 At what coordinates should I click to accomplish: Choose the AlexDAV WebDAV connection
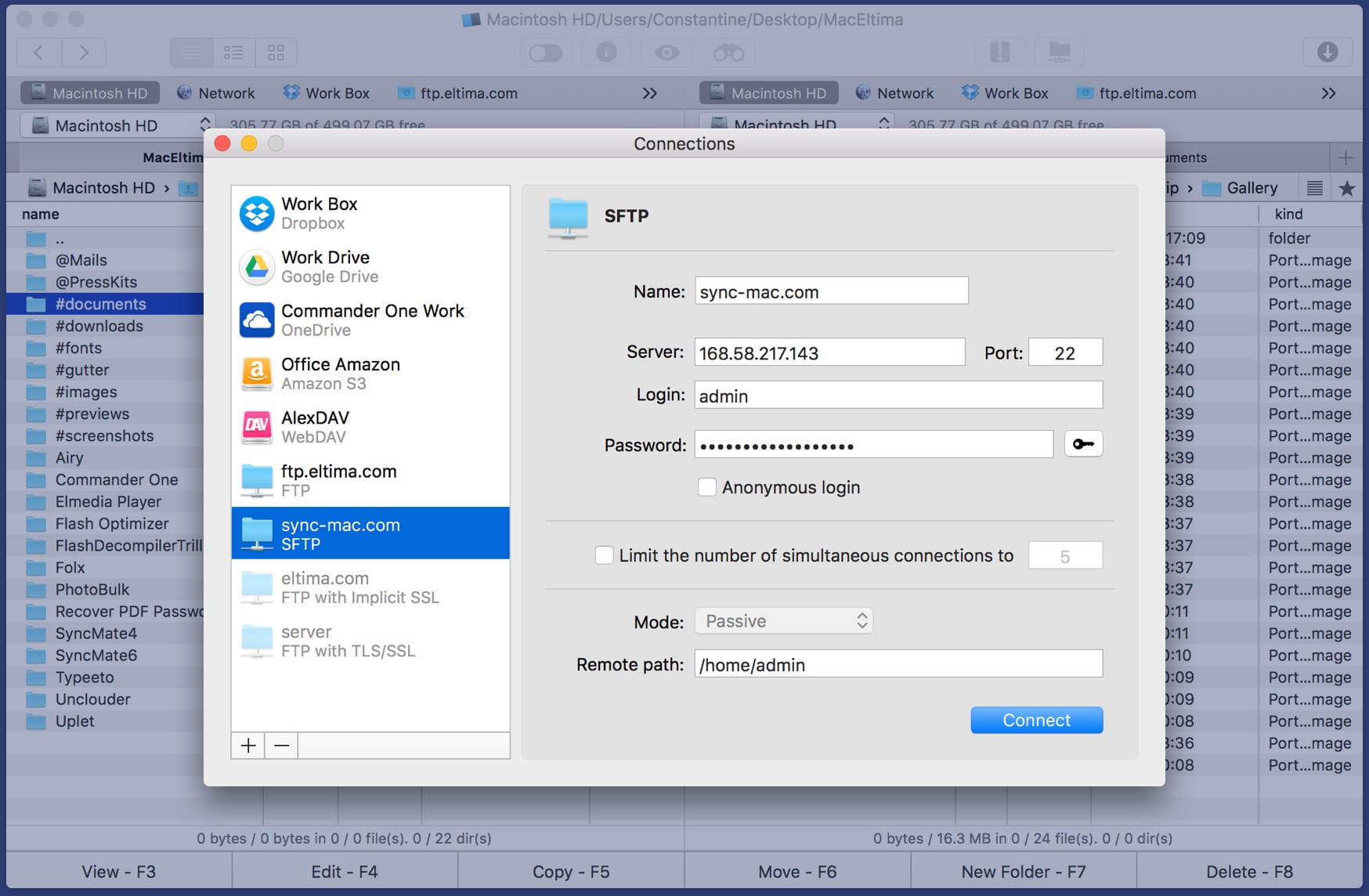coord(370,427)
